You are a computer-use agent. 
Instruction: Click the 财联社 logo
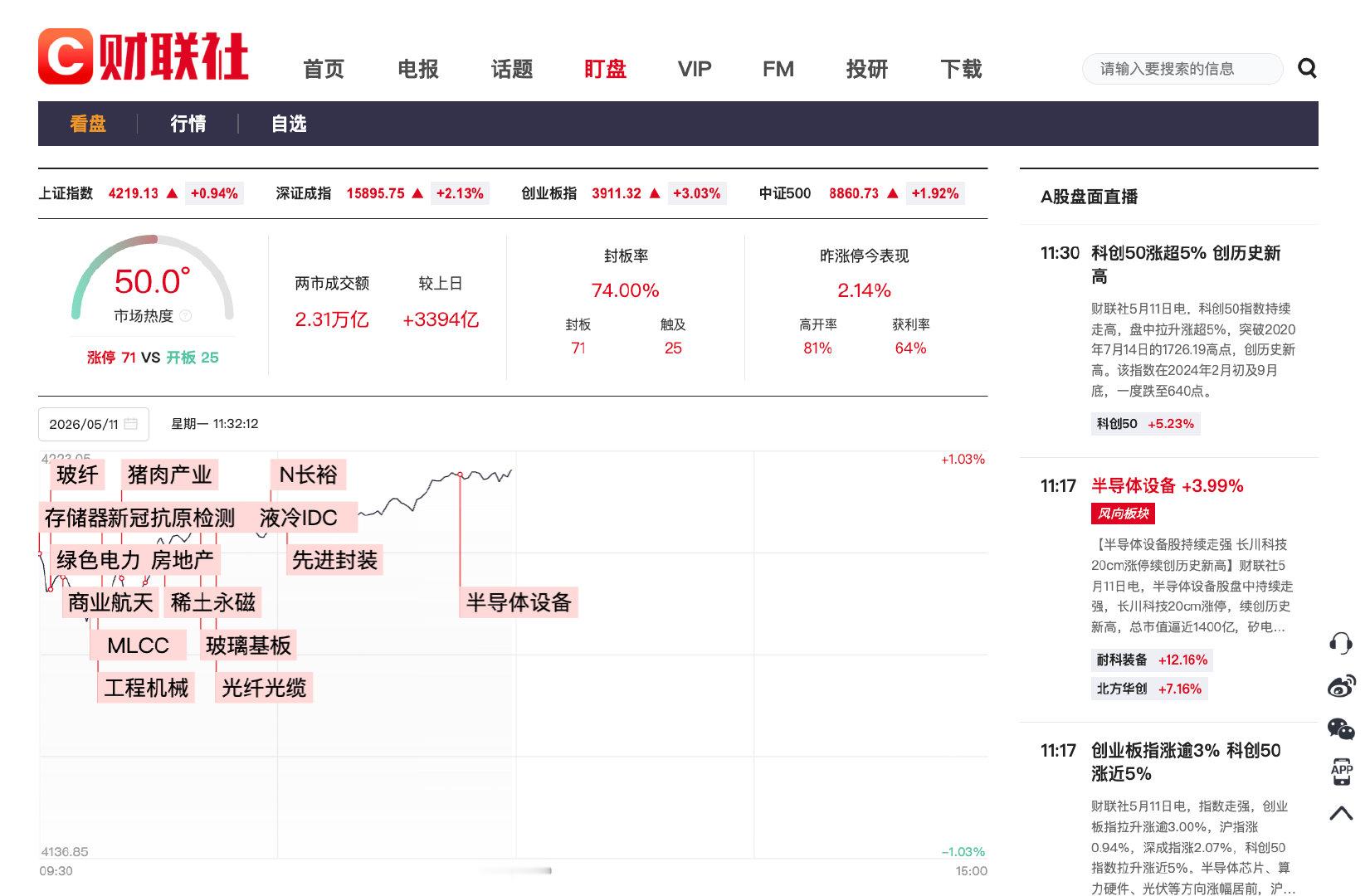[x=144, y=56]
